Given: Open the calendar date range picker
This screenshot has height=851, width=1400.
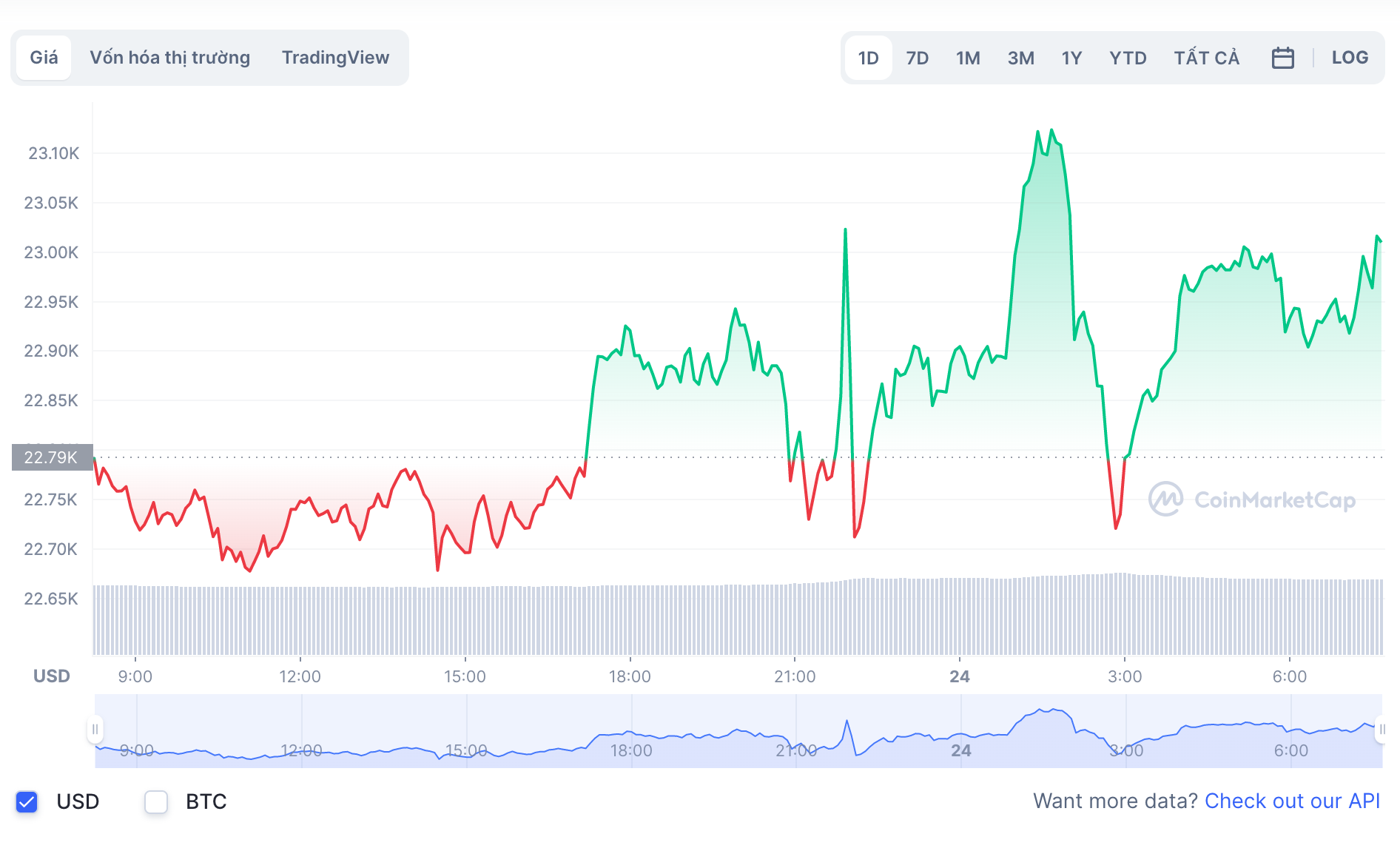Looking at the screenshot, I should (x=1282, y=58).
